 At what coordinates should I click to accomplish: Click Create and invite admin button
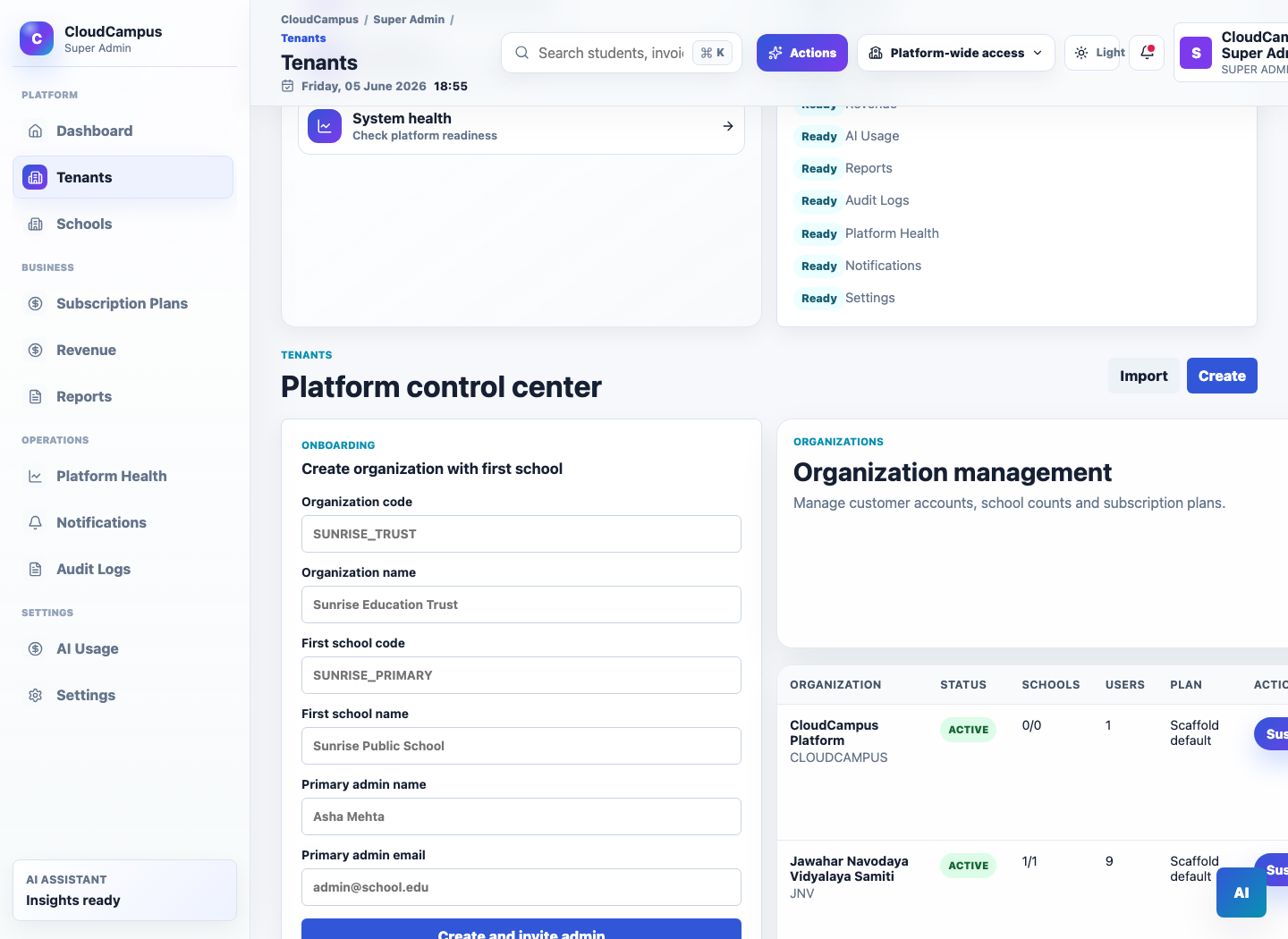pos(521,929)
